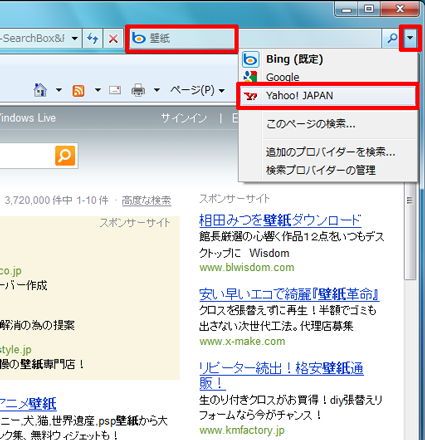Open the ページ(P) menu
Screen dimensions: 425x440
pos(197,90)
